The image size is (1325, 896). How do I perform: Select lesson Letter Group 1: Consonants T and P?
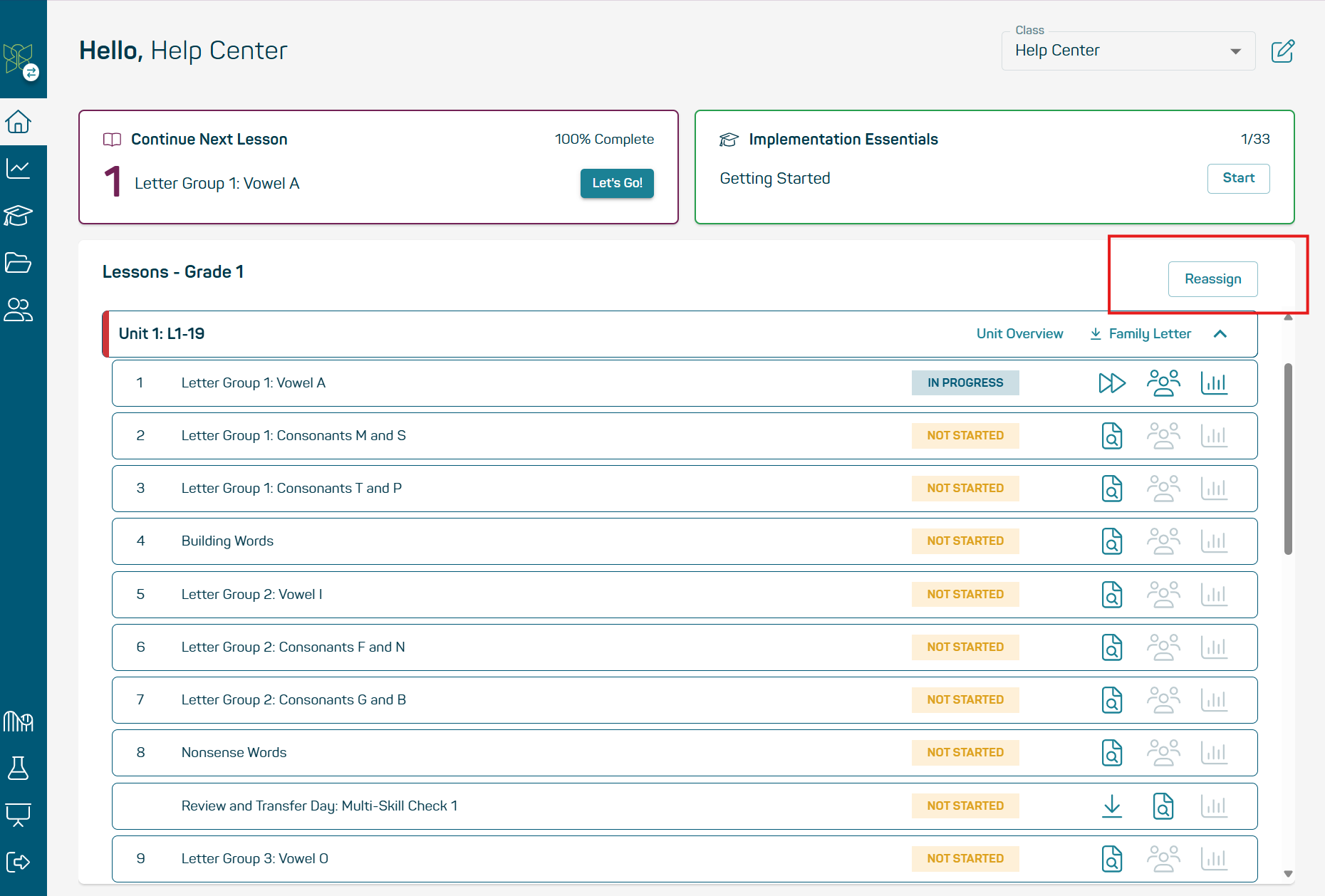pos(685,489)
